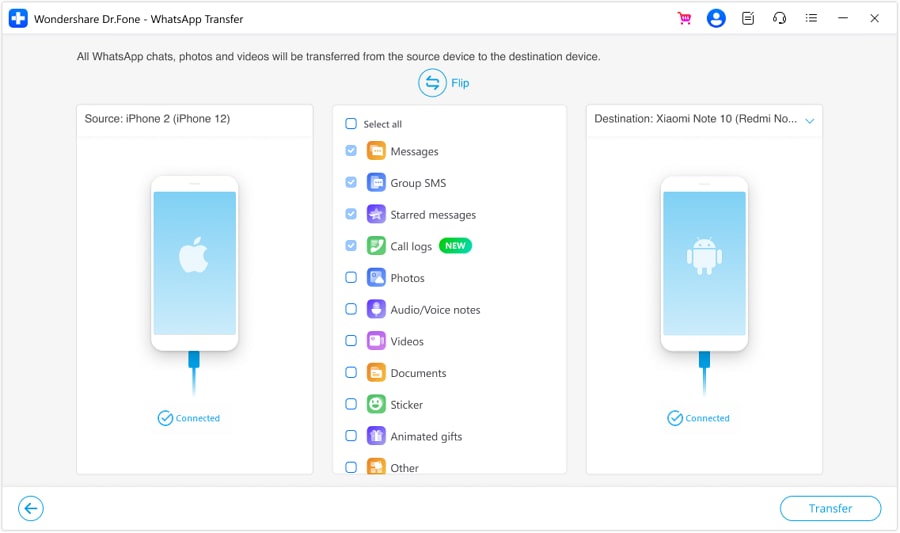Click the Other category icon
Viewport: 900px width, 533px height.
(376, 466)
